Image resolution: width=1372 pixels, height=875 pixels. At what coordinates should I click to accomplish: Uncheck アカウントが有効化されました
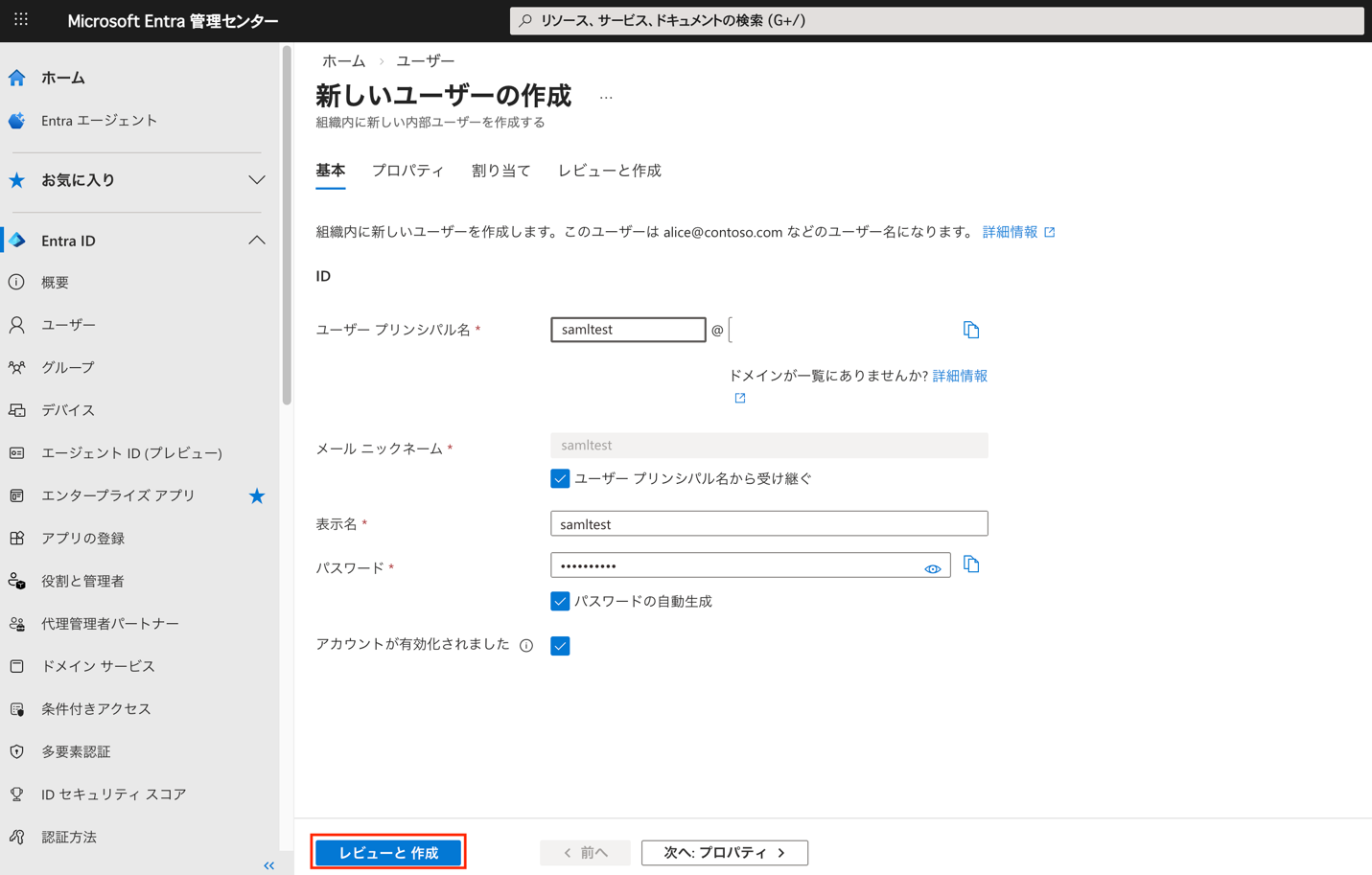[x=559, y=645]
